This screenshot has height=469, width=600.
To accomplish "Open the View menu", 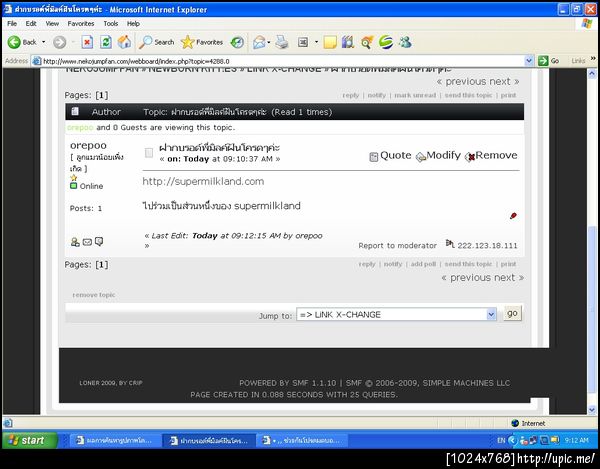I will (52, 23).
